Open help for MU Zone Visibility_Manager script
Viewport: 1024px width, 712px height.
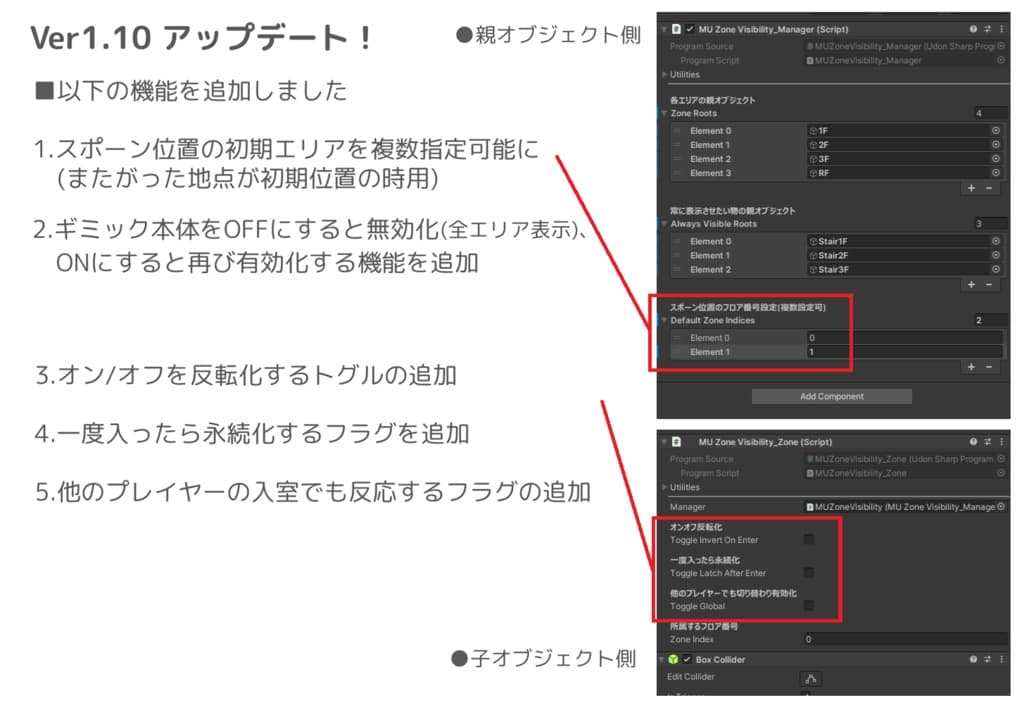(973, 29)
